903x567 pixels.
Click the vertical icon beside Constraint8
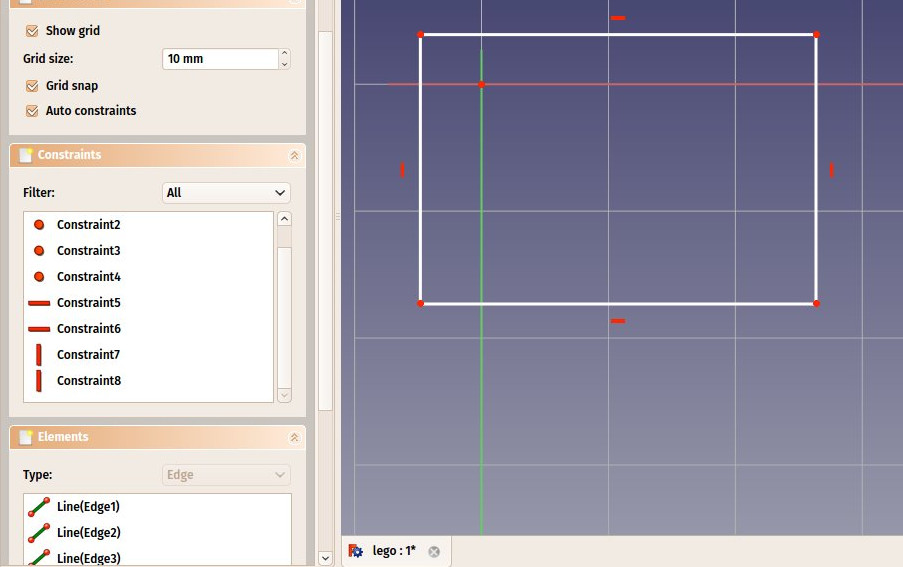pyautogui.click(x=39, y=380)
